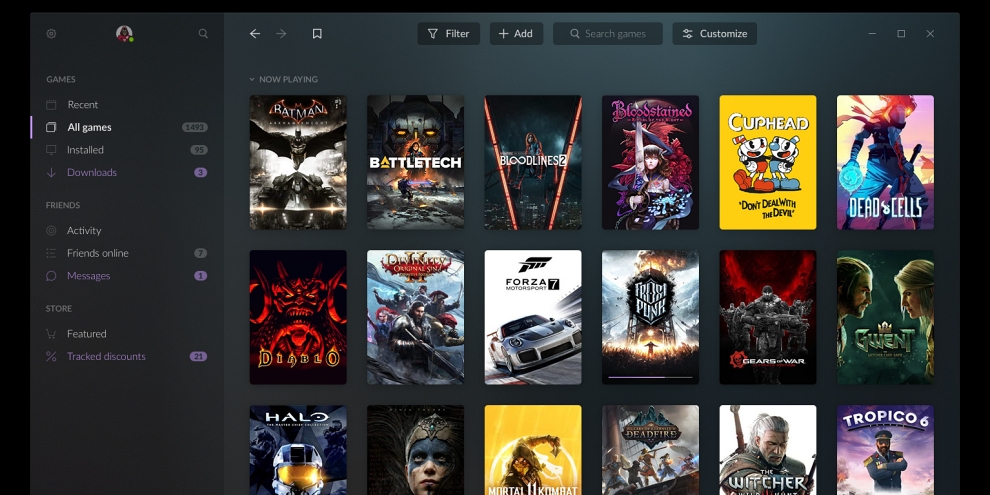
Task: Click the Recent calendar icon
Action: point(51,104)
